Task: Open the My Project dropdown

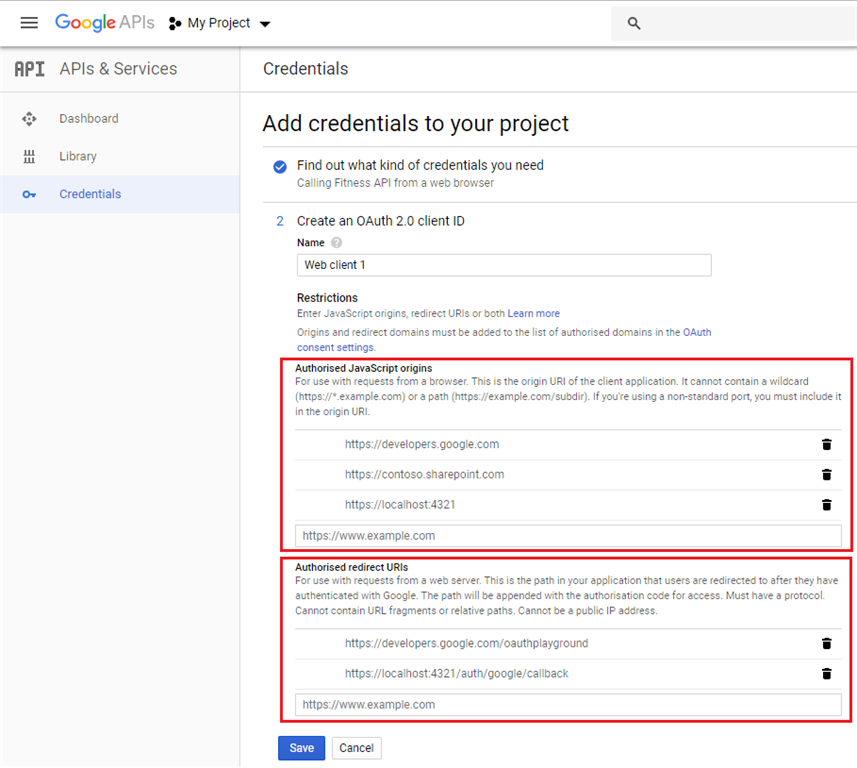Action: coord(219,22)
